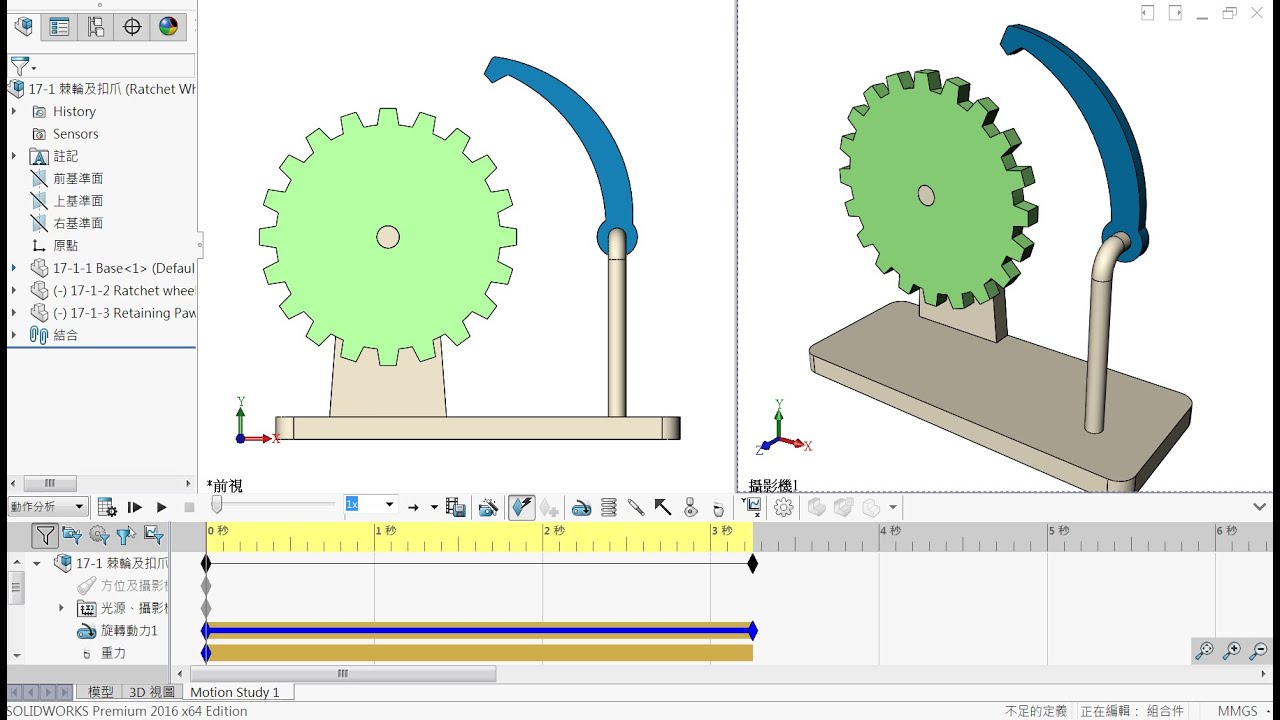Open Motion Study Properties gear
The image size is (1280, 720).
[x=784, y=508]
